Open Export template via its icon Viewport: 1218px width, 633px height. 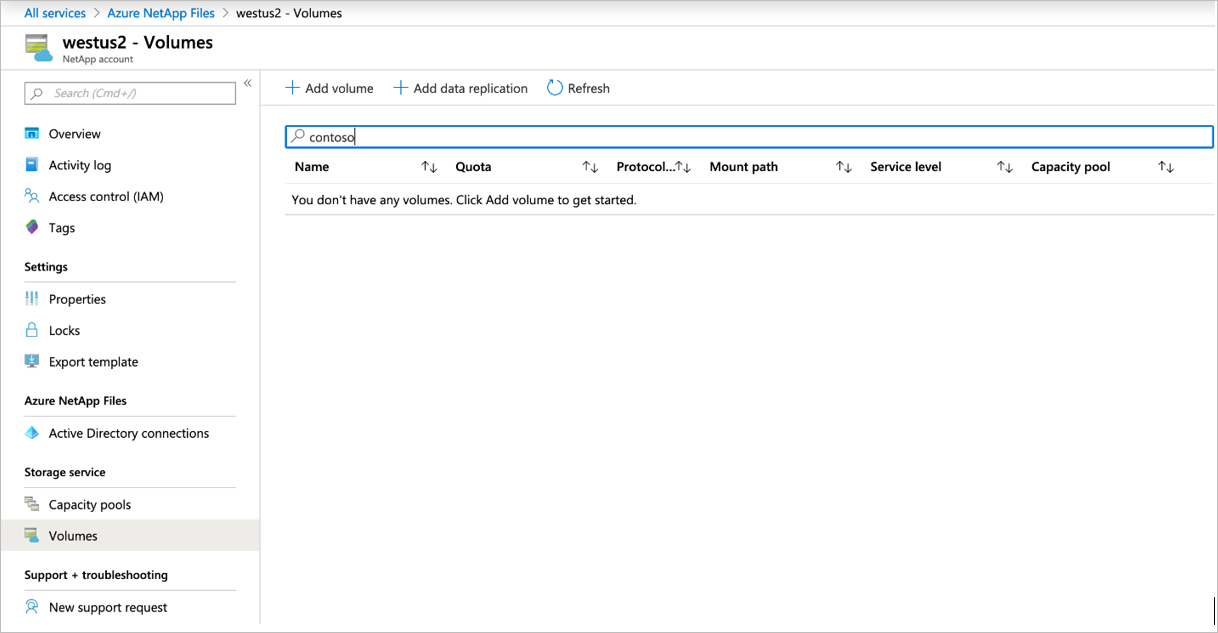click(31, 361)
